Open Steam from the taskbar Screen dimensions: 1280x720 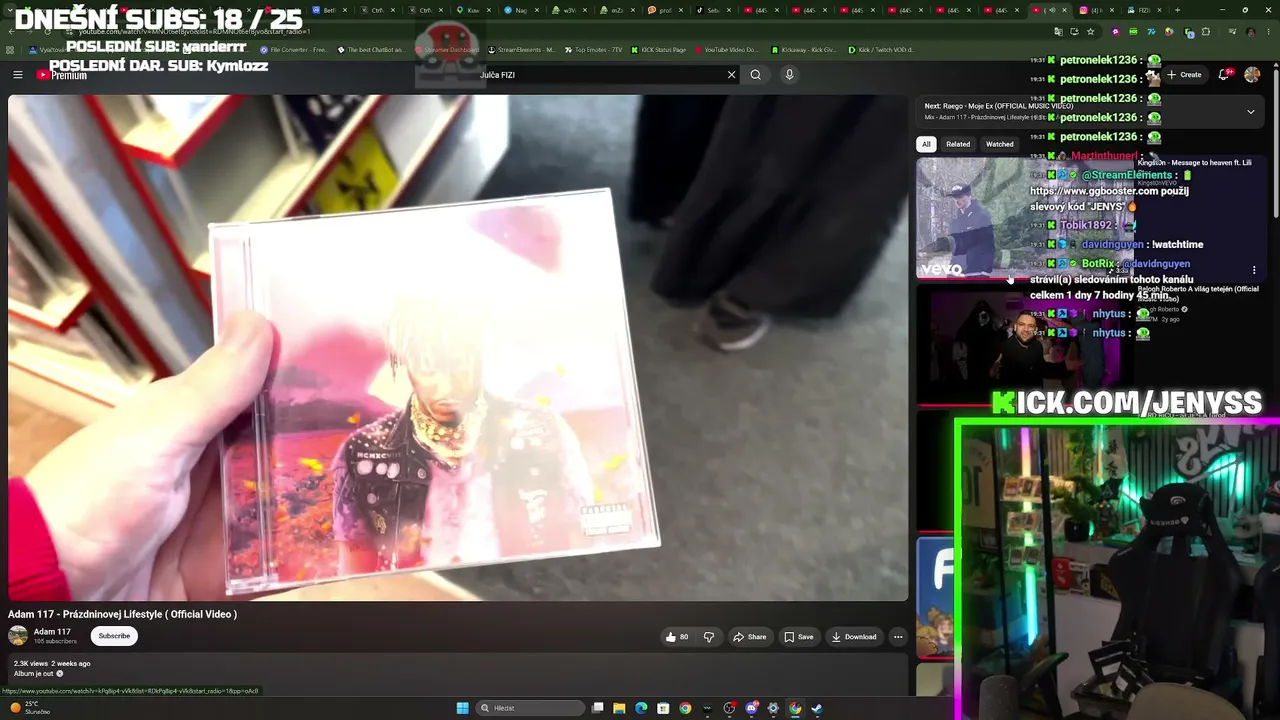coord(817,708)
